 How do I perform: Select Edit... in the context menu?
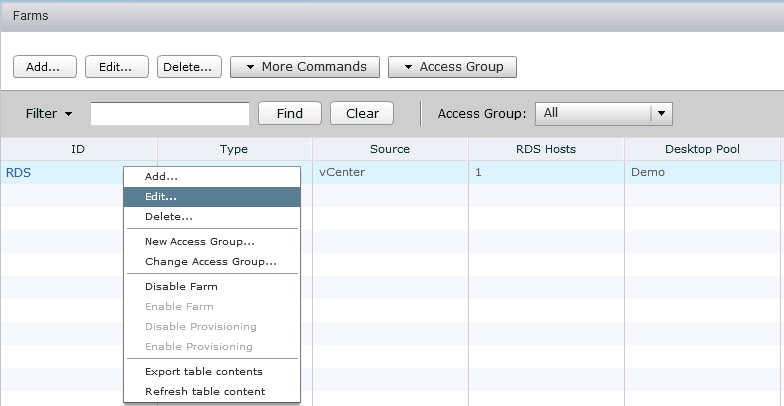[x=161, y=197]
